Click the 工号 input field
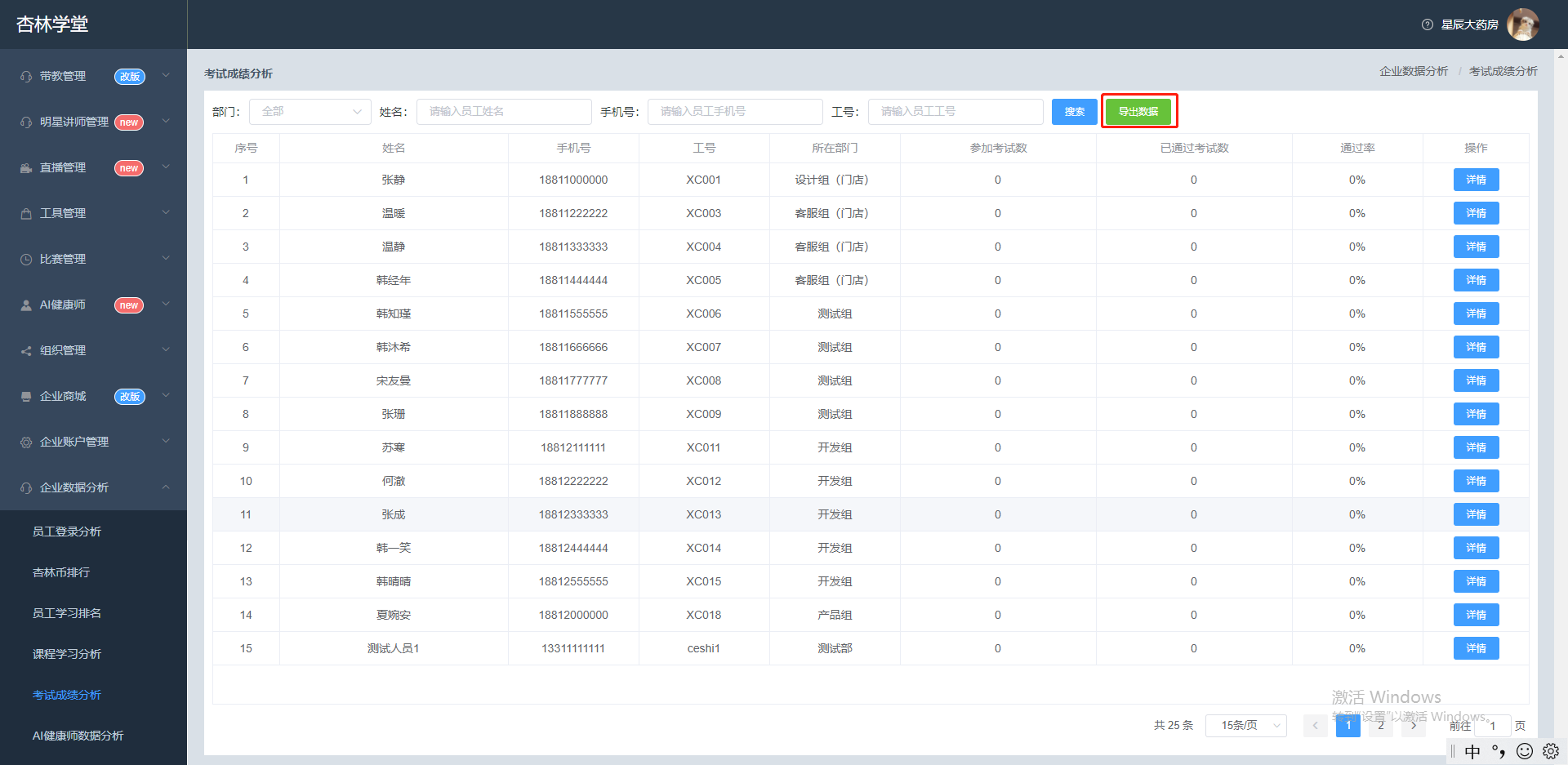The width and height of the screenshot is (1568, 765). tap(955, 112)
